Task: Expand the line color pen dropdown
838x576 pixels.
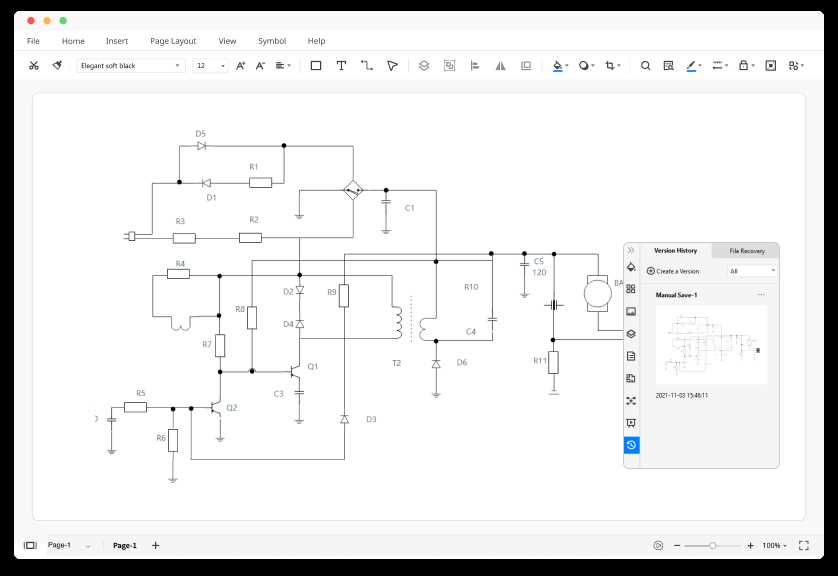Action: coord(700,66)
